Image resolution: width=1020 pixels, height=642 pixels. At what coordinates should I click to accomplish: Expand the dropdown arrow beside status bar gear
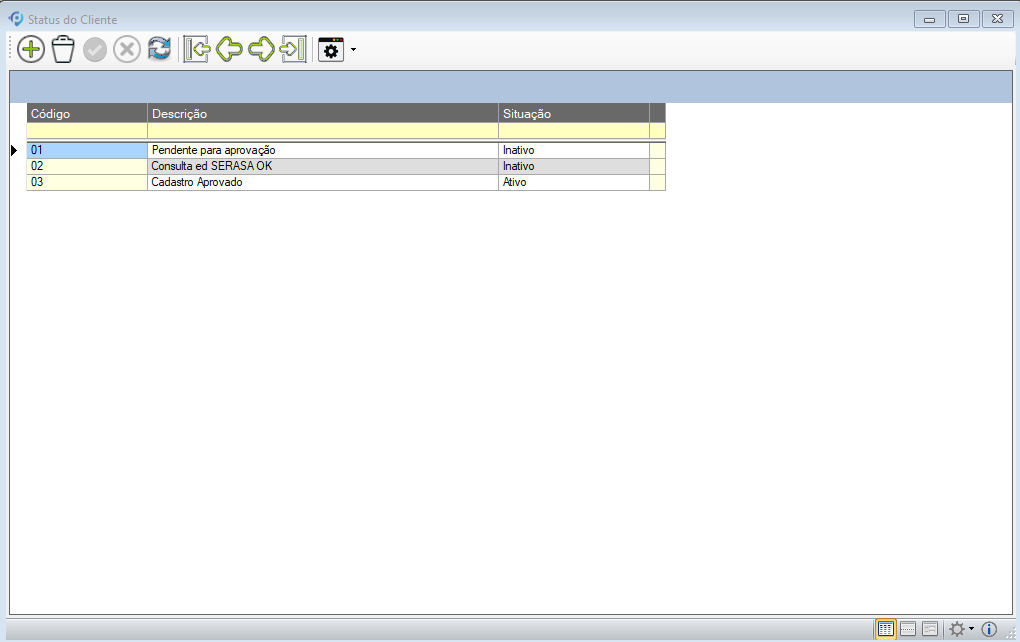pos(971,629)
